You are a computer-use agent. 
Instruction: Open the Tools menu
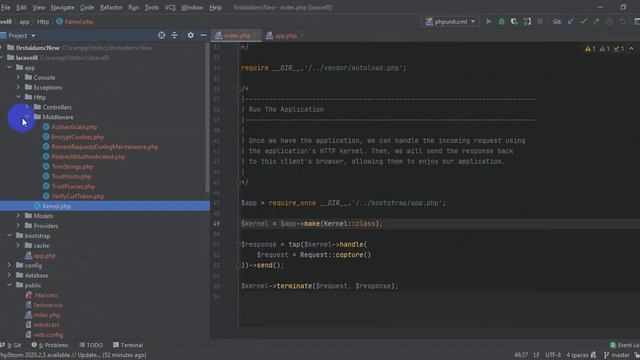[151, 7]
